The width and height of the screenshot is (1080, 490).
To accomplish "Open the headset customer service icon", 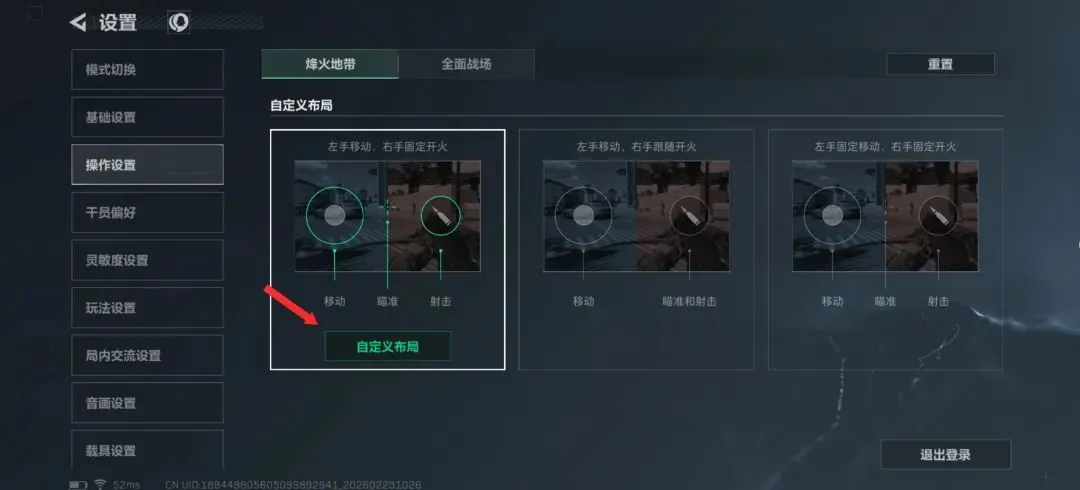I will coord(178,23).
